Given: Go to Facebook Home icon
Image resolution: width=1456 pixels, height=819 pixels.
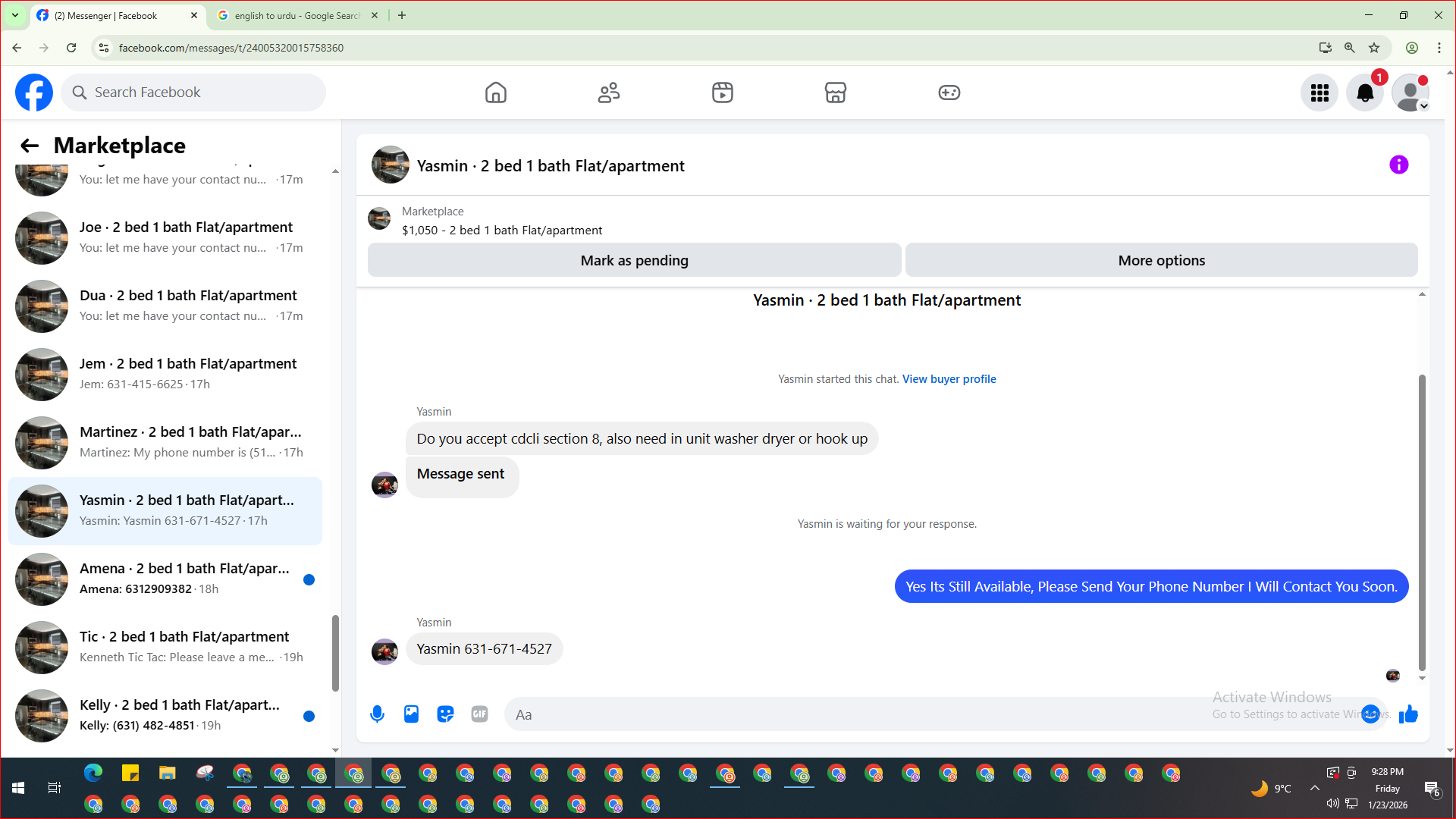Looking at the screenshot, I should 495,93.
